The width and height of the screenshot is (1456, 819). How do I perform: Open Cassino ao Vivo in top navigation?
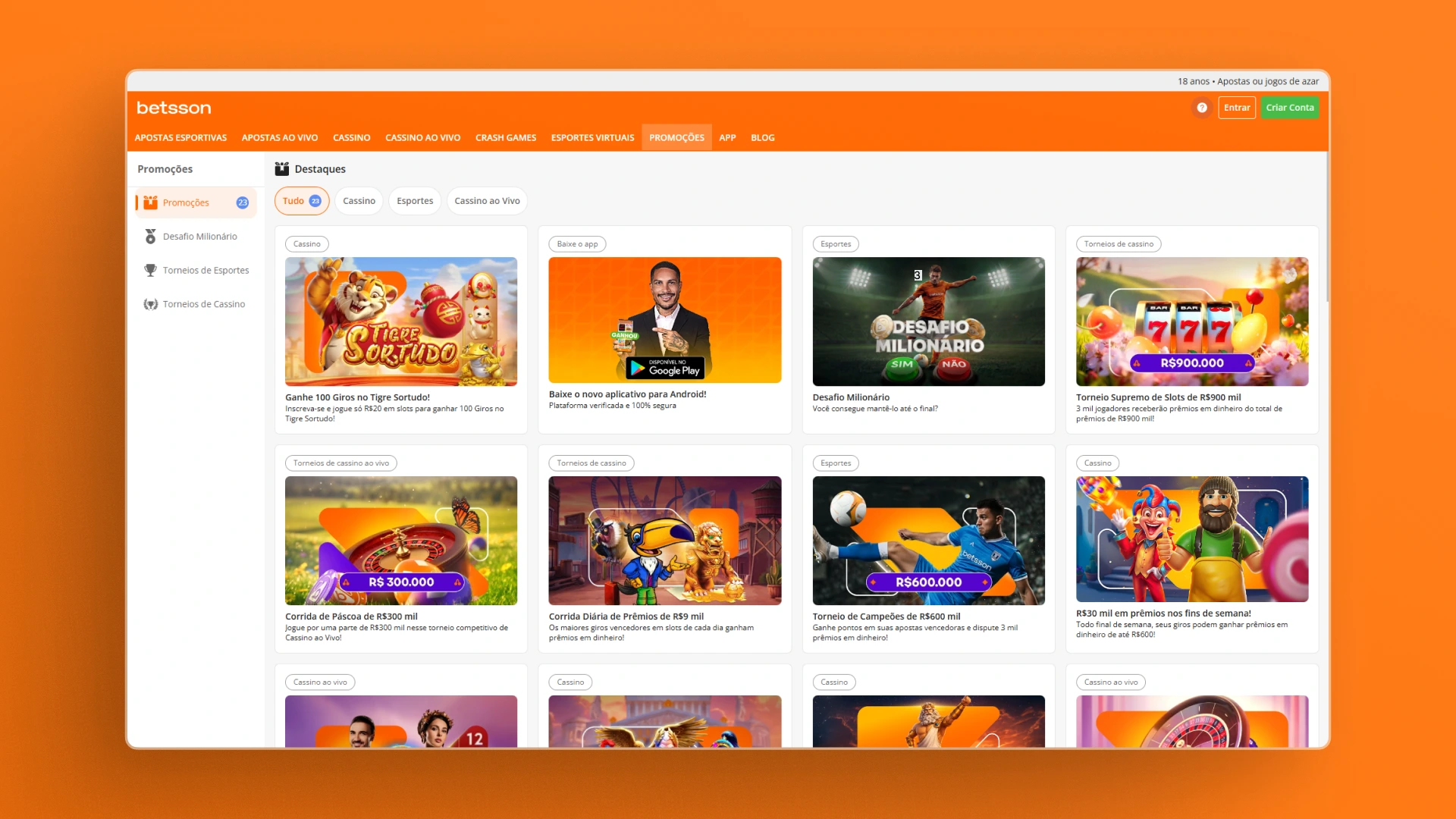click(423, 138)
